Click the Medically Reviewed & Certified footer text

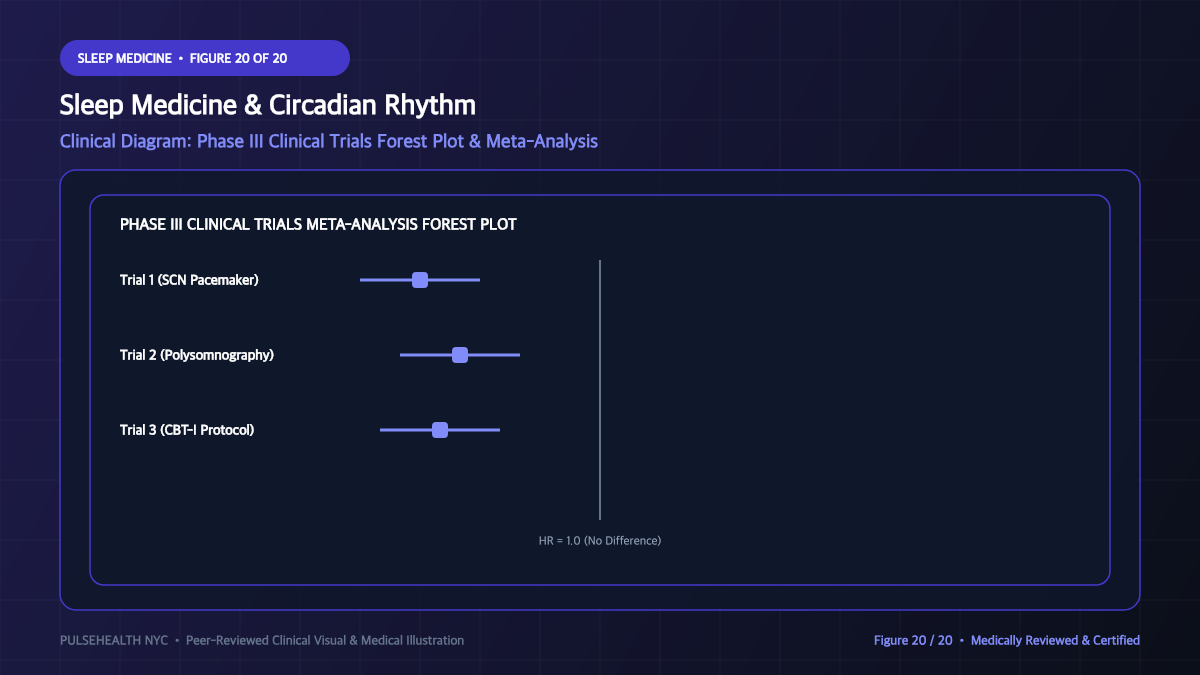point(1055,640)
